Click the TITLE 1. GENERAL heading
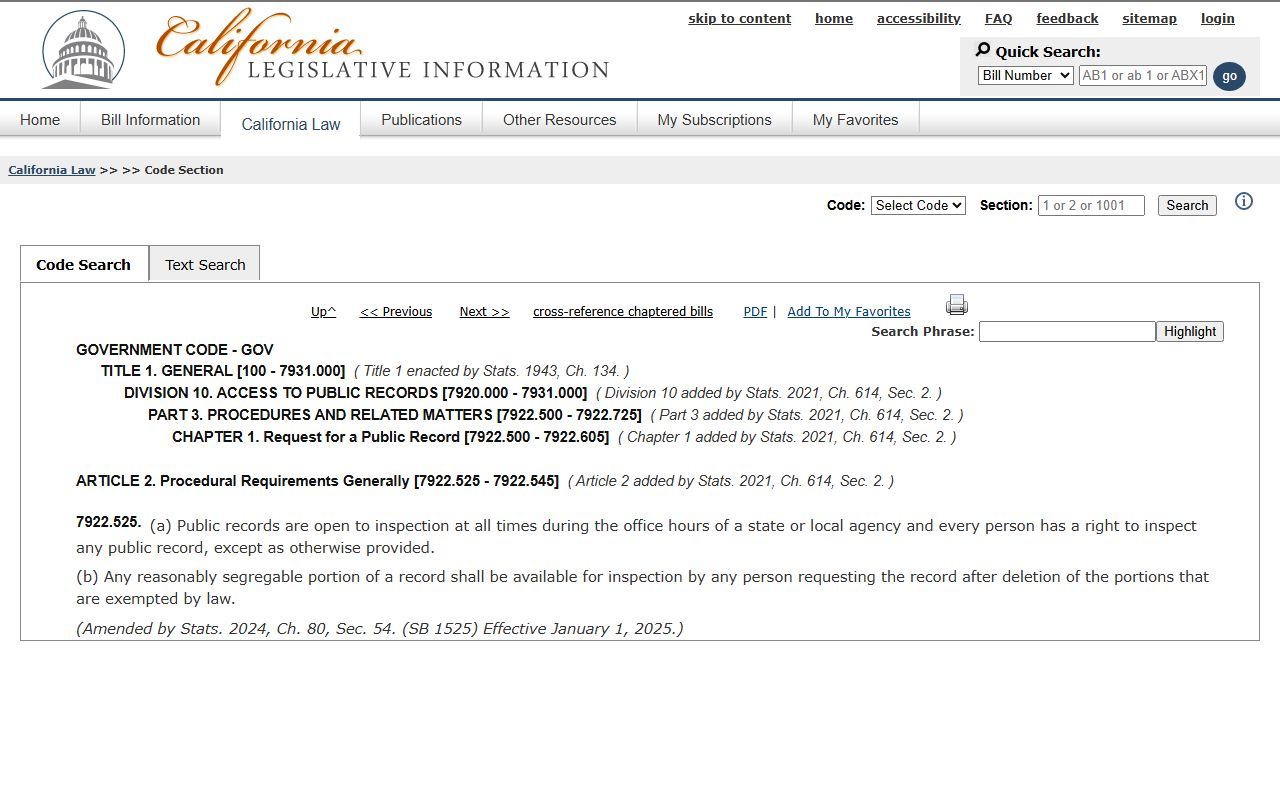The height and width of the screenshot is (800, 1280). tap(223, 371)
